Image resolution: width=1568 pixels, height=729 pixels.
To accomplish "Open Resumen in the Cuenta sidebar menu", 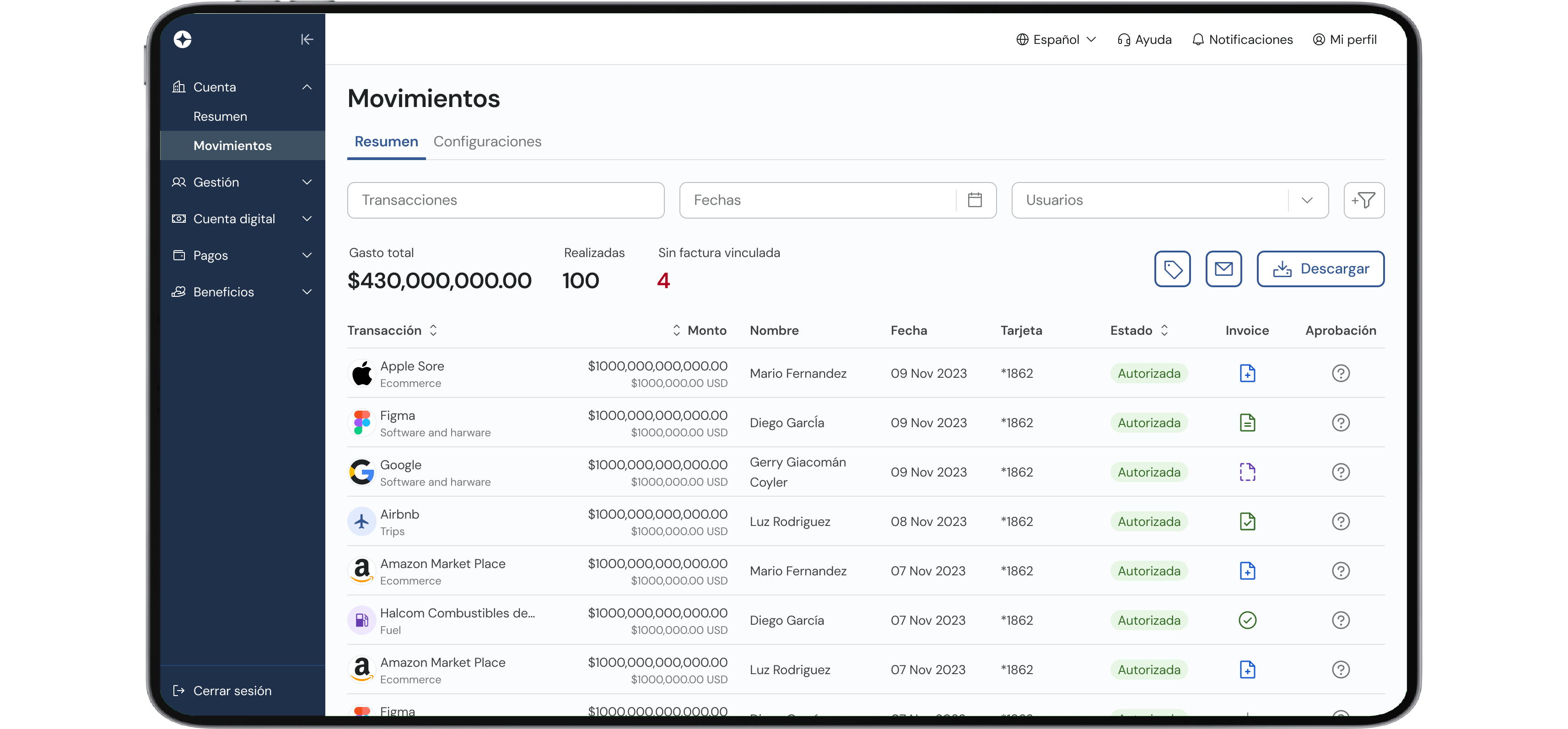I will (x=221, y=116).
